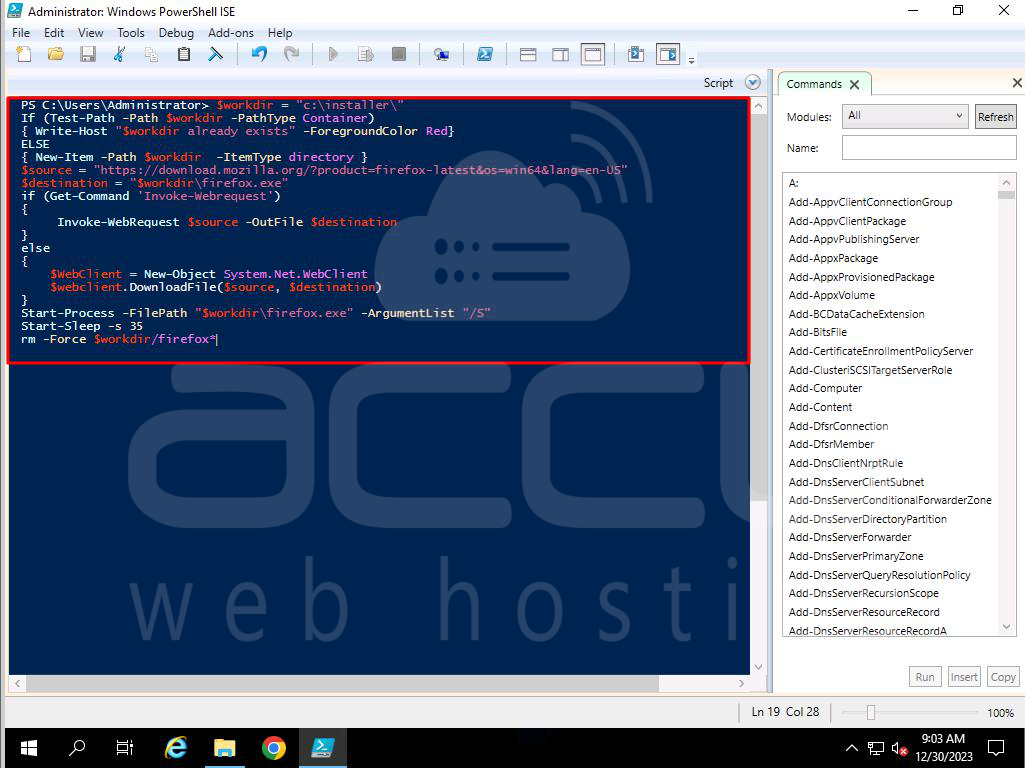Open the Debug menu

(176, 33)
